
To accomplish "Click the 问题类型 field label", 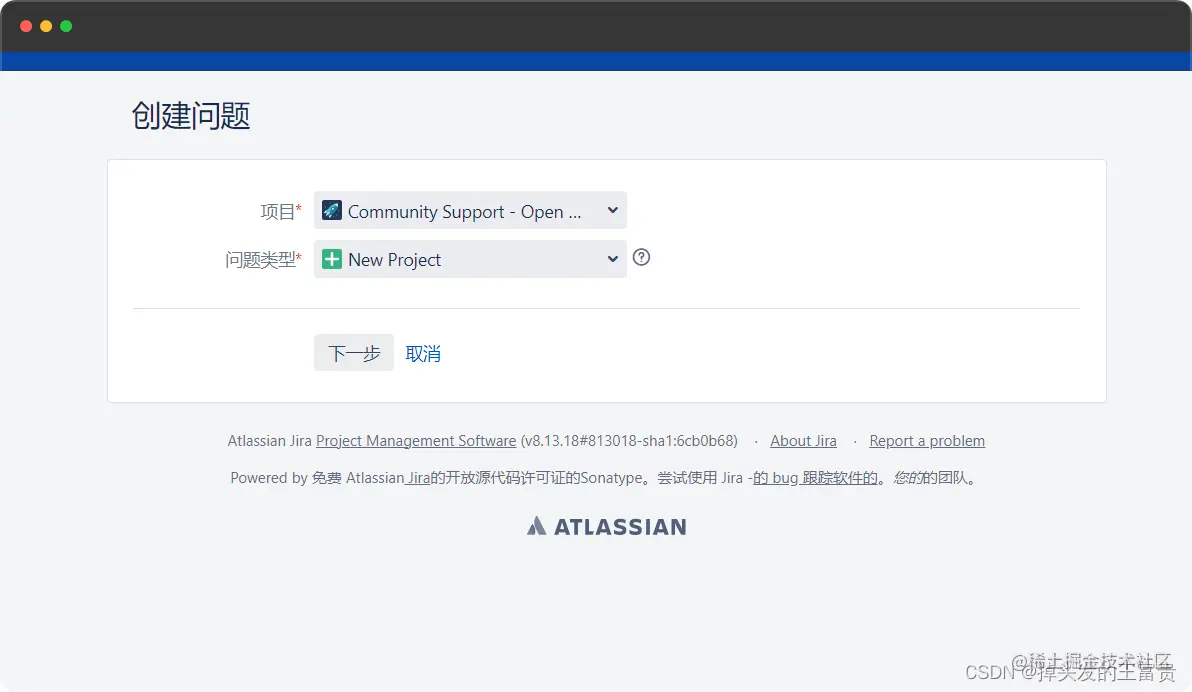I will tap(263, 260).
